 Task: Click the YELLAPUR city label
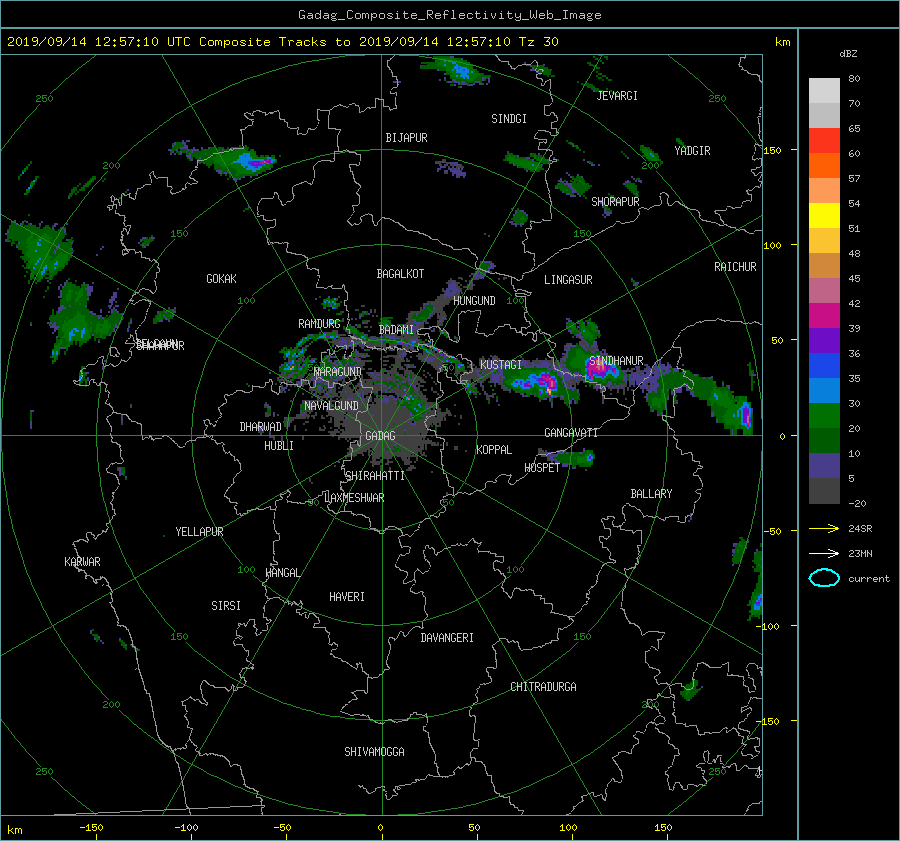pos(199,532)
